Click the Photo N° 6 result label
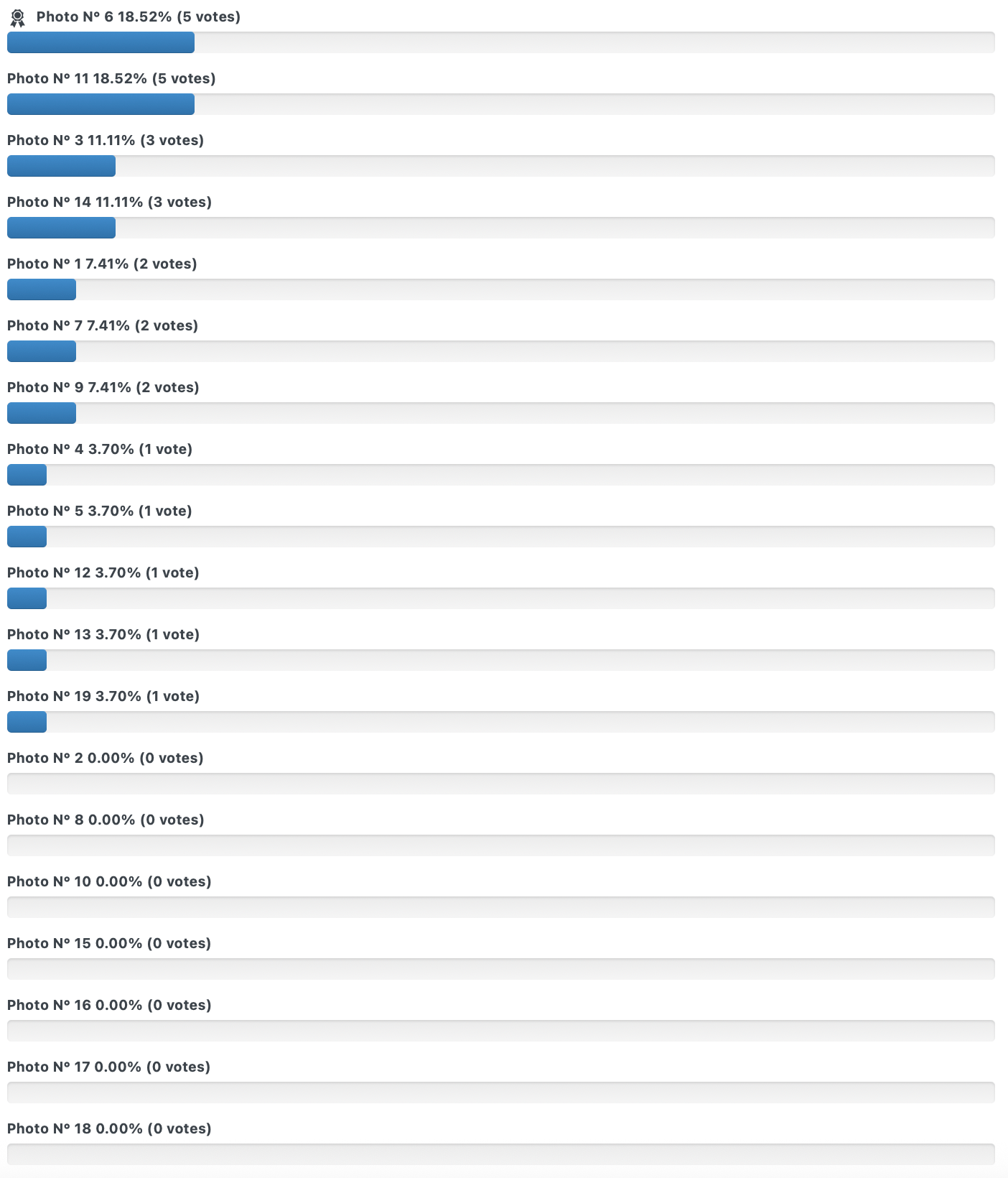This screenshot has height=1178, width=1008. point(138,17)
